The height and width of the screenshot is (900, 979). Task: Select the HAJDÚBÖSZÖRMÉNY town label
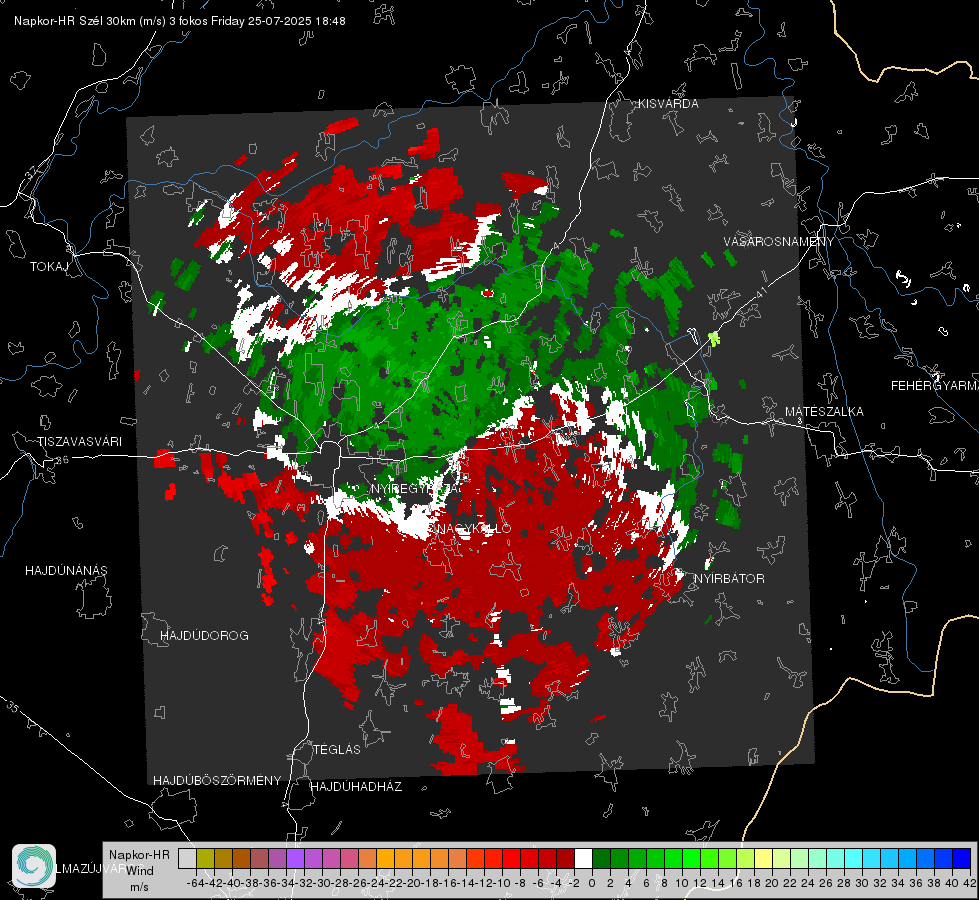tap(217, 781)
